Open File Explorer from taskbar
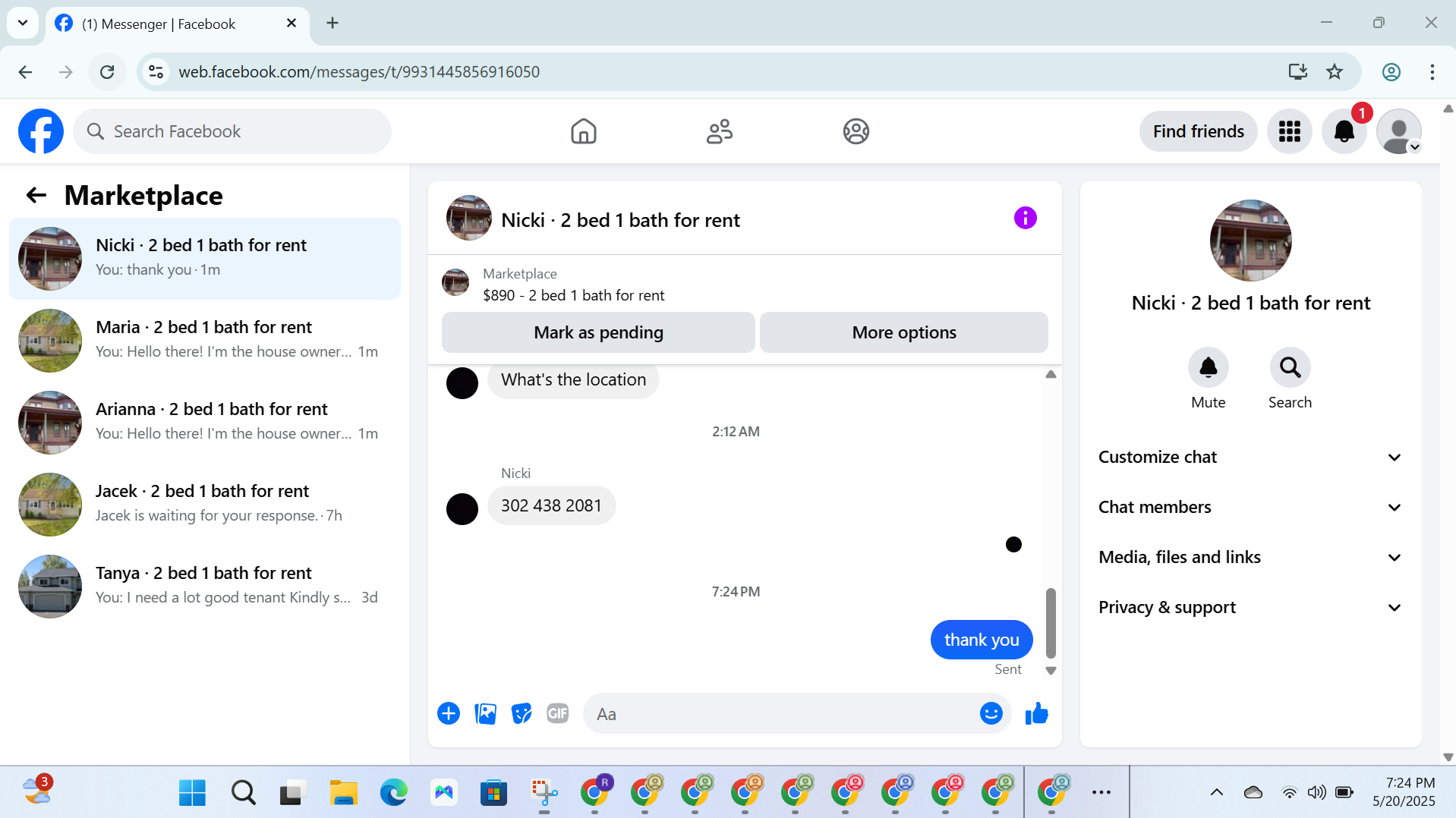The width and height of the screenshot is (1456, 818). (343, 793)
